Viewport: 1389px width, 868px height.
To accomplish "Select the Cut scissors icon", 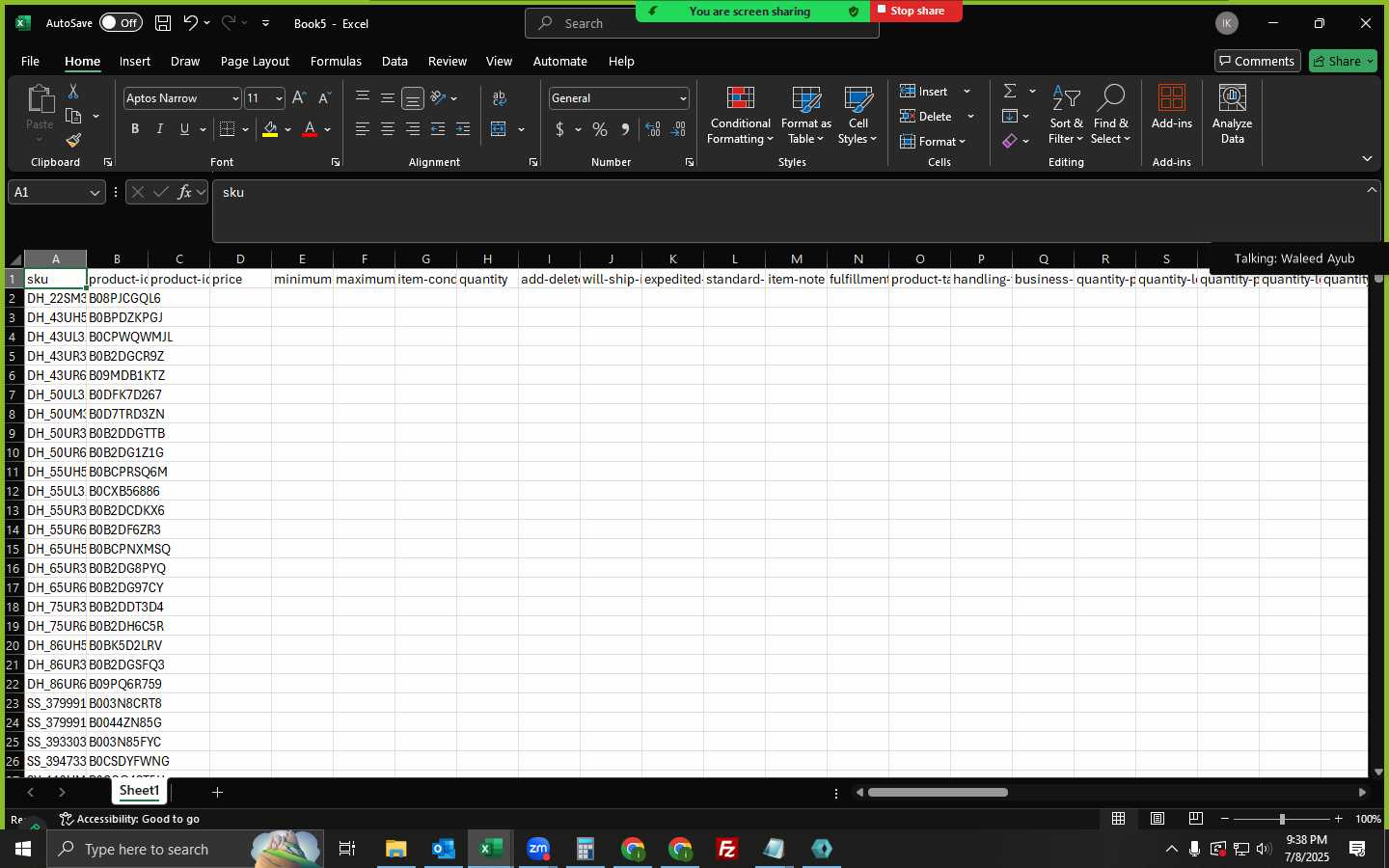I will point(73,92).
